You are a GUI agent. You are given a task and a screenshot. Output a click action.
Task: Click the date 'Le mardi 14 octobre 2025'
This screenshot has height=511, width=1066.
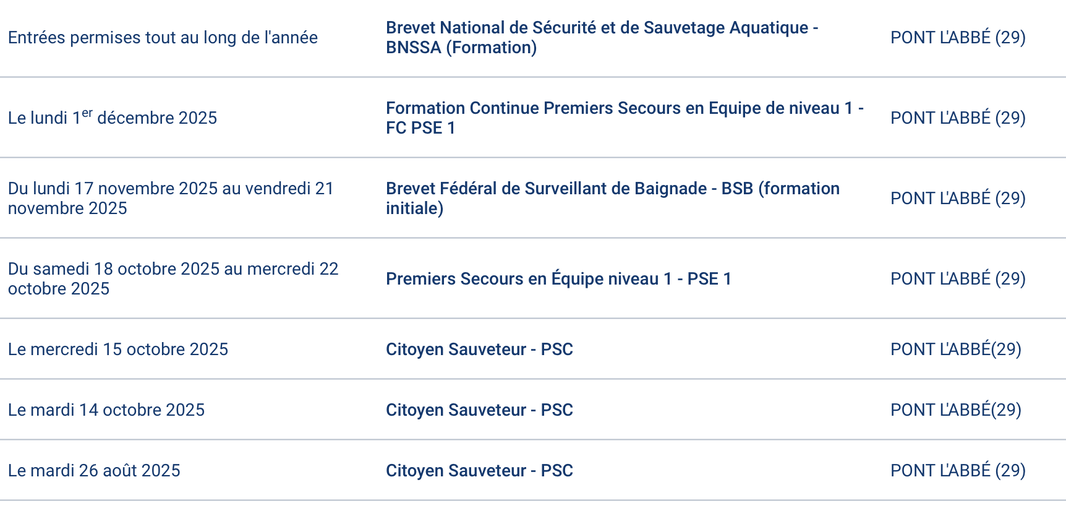coord(106,410)
